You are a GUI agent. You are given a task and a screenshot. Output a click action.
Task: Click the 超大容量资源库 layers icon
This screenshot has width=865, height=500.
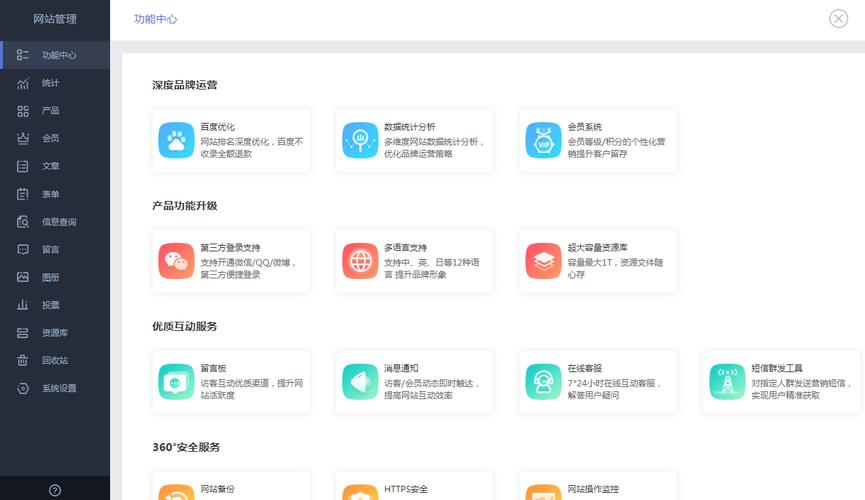(x=543, y=261)
